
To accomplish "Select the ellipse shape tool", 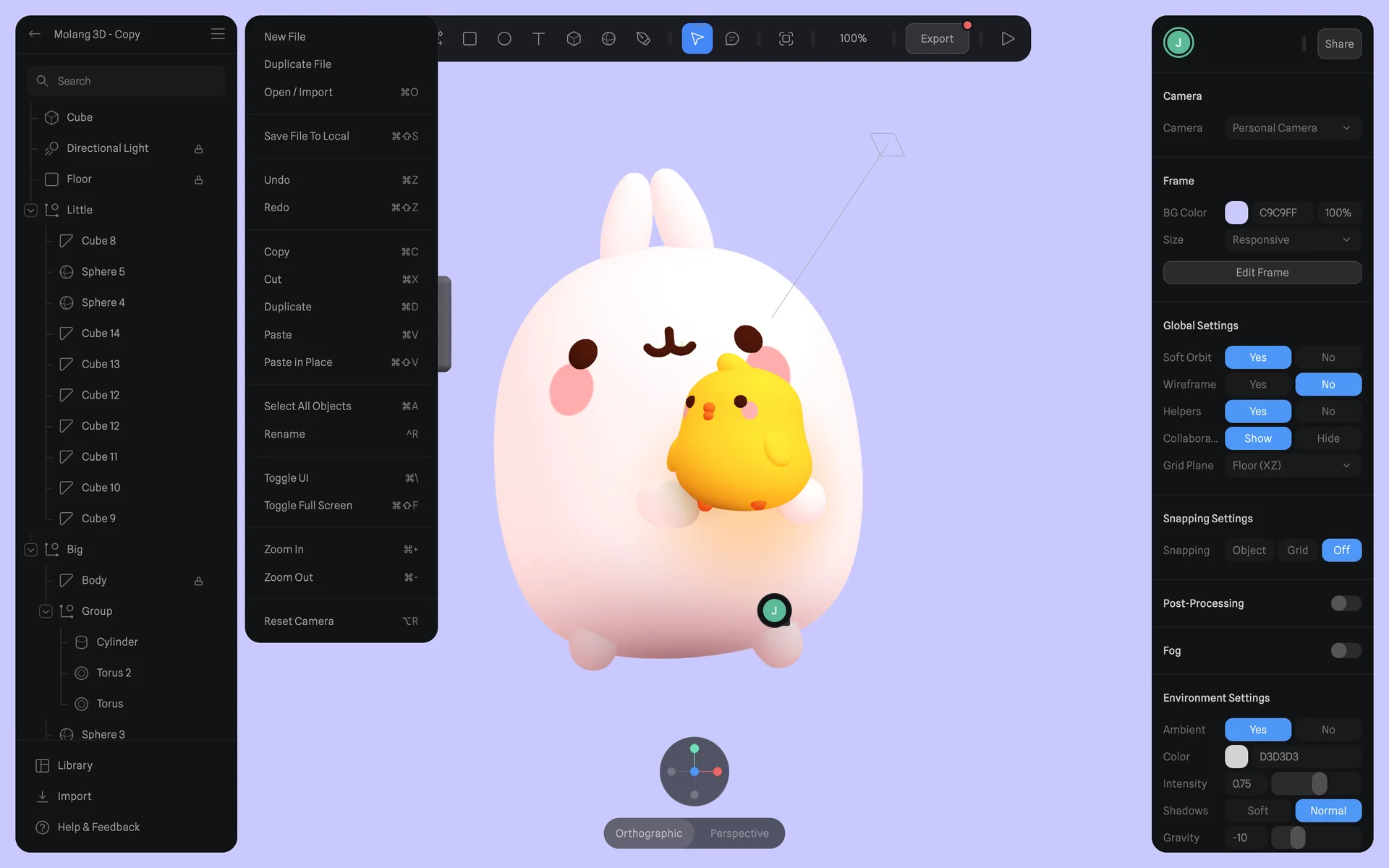I will click(x=504, y=38).
